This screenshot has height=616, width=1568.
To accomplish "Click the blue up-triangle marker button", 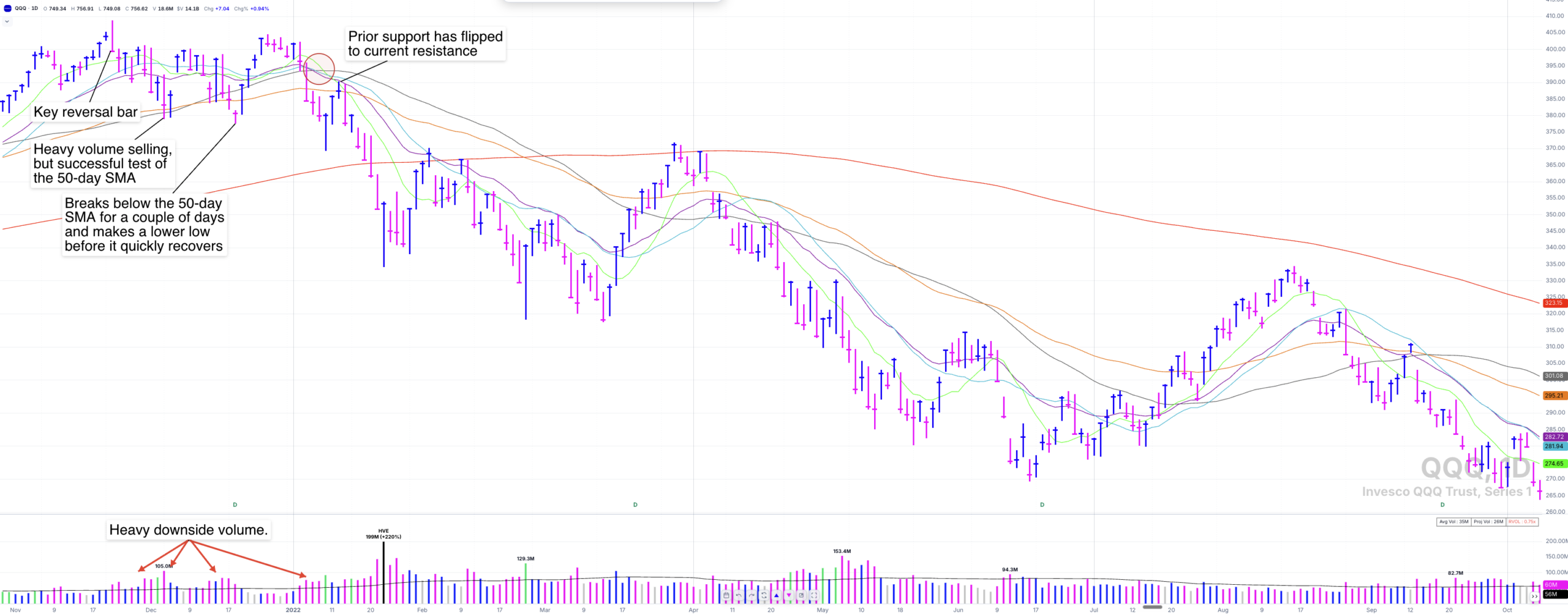I will [776, 595].
